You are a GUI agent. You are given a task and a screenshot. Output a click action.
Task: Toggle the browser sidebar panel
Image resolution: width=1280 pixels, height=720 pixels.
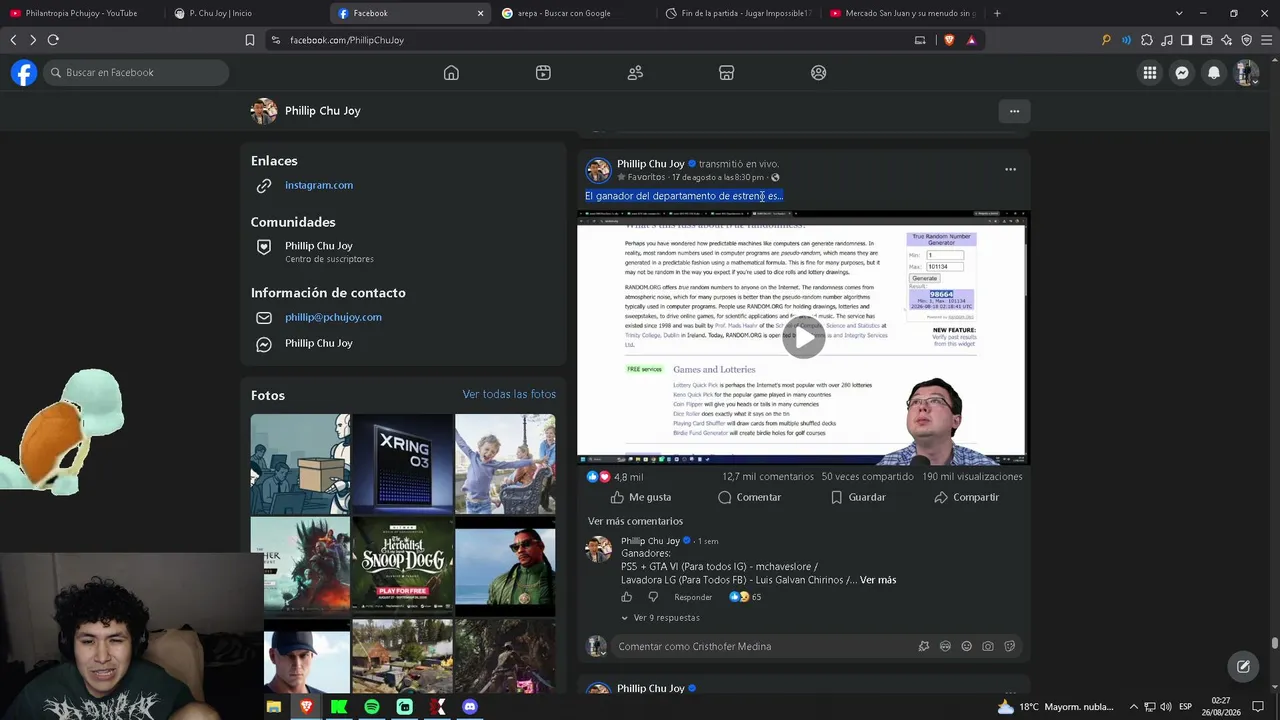point(1186,40)
